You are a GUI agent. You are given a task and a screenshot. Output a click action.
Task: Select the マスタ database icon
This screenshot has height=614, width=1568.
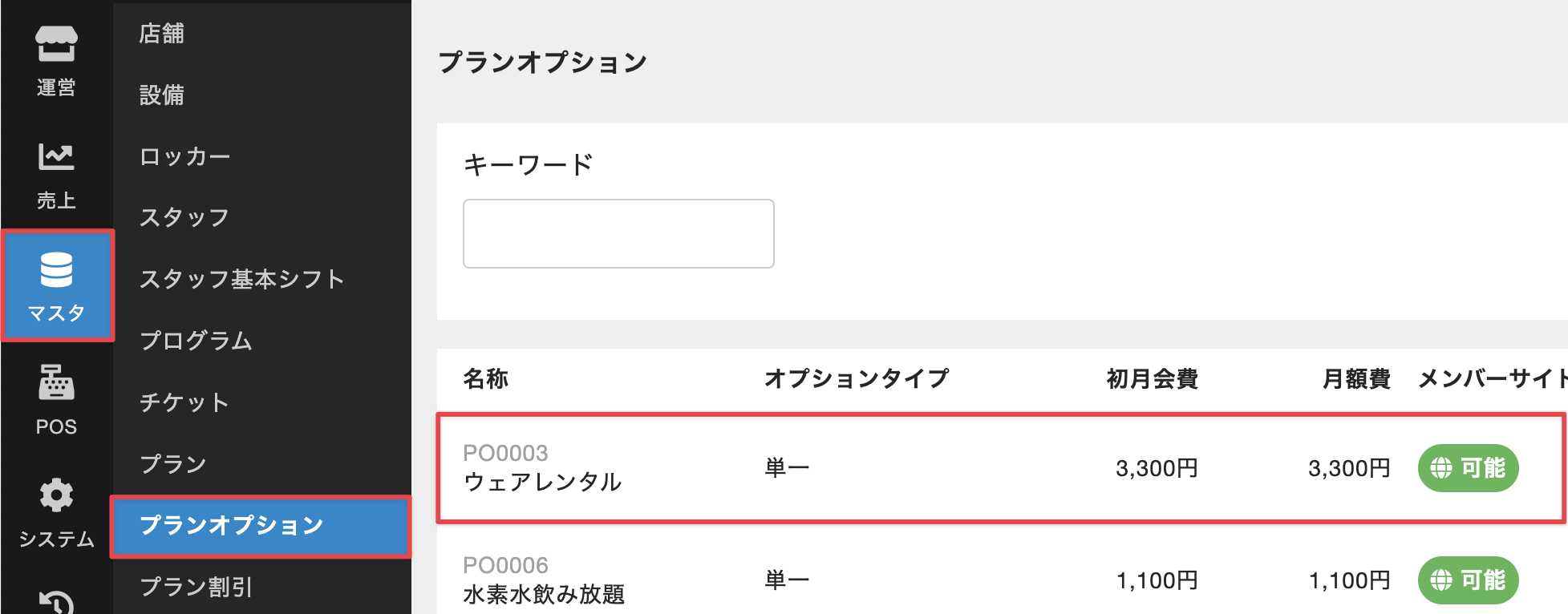tap(57, 286)
